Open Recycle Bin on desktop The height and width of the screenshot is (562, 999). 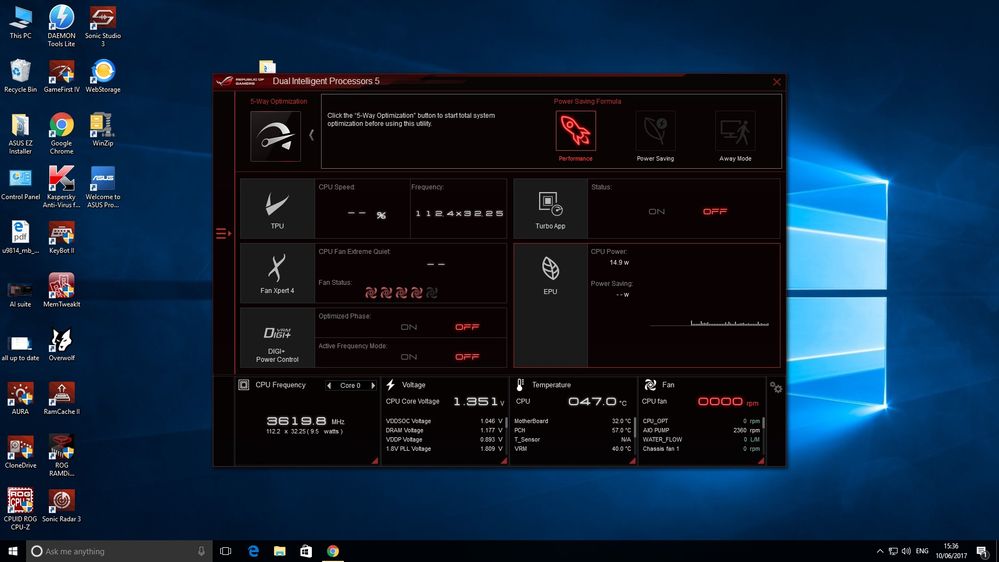click(x=20, y=76)
